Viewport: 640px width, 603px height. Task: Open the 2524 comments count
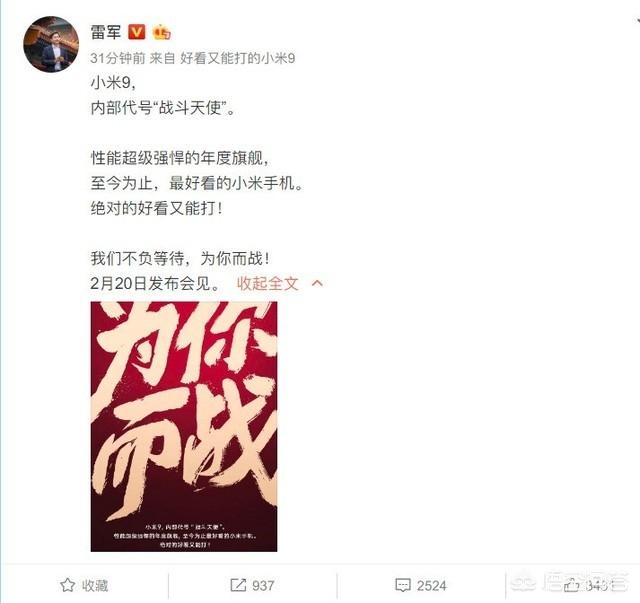click(432, 585)
